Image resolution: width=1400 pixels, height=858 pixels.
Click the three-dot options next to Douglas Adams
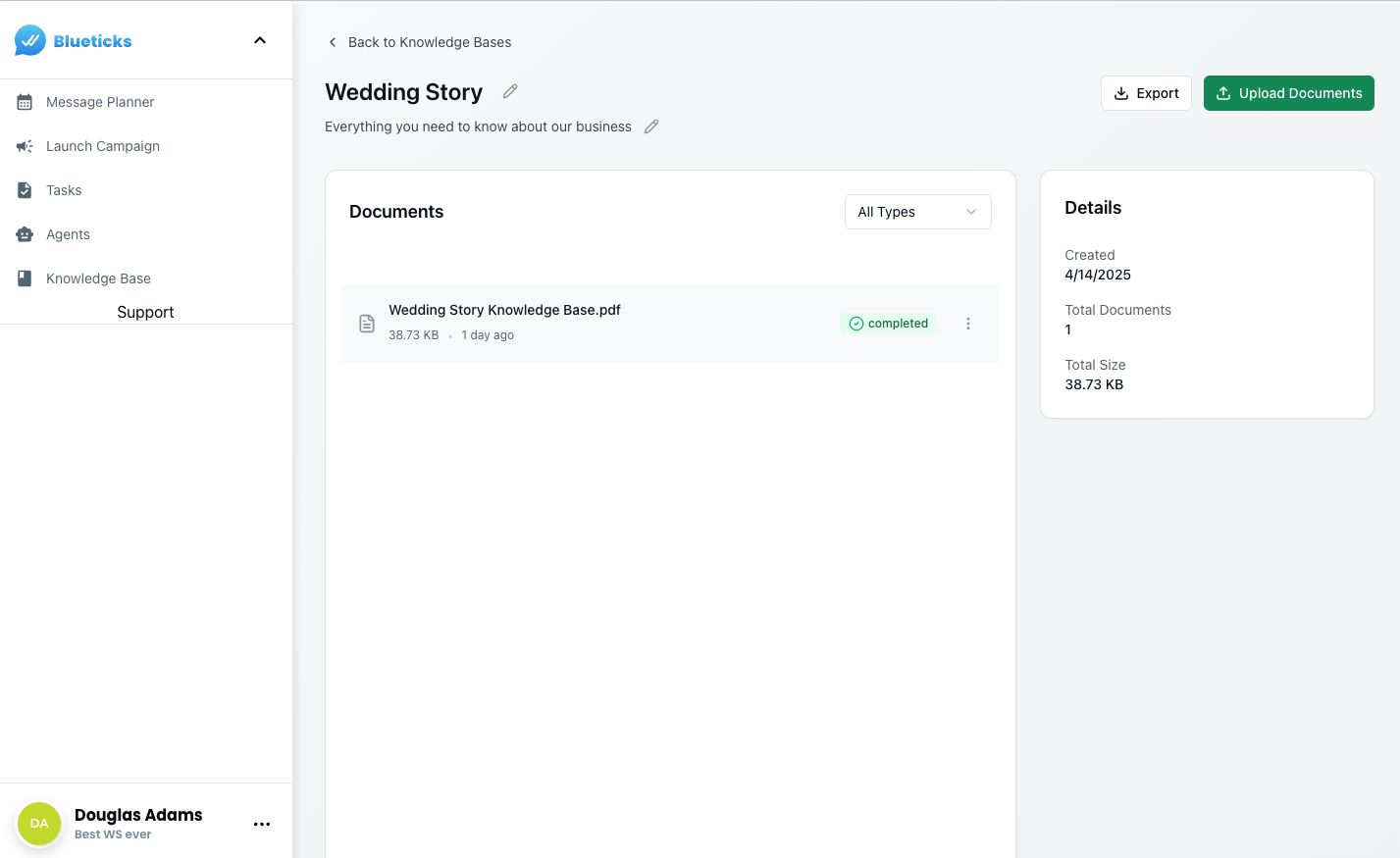point(262,825)
